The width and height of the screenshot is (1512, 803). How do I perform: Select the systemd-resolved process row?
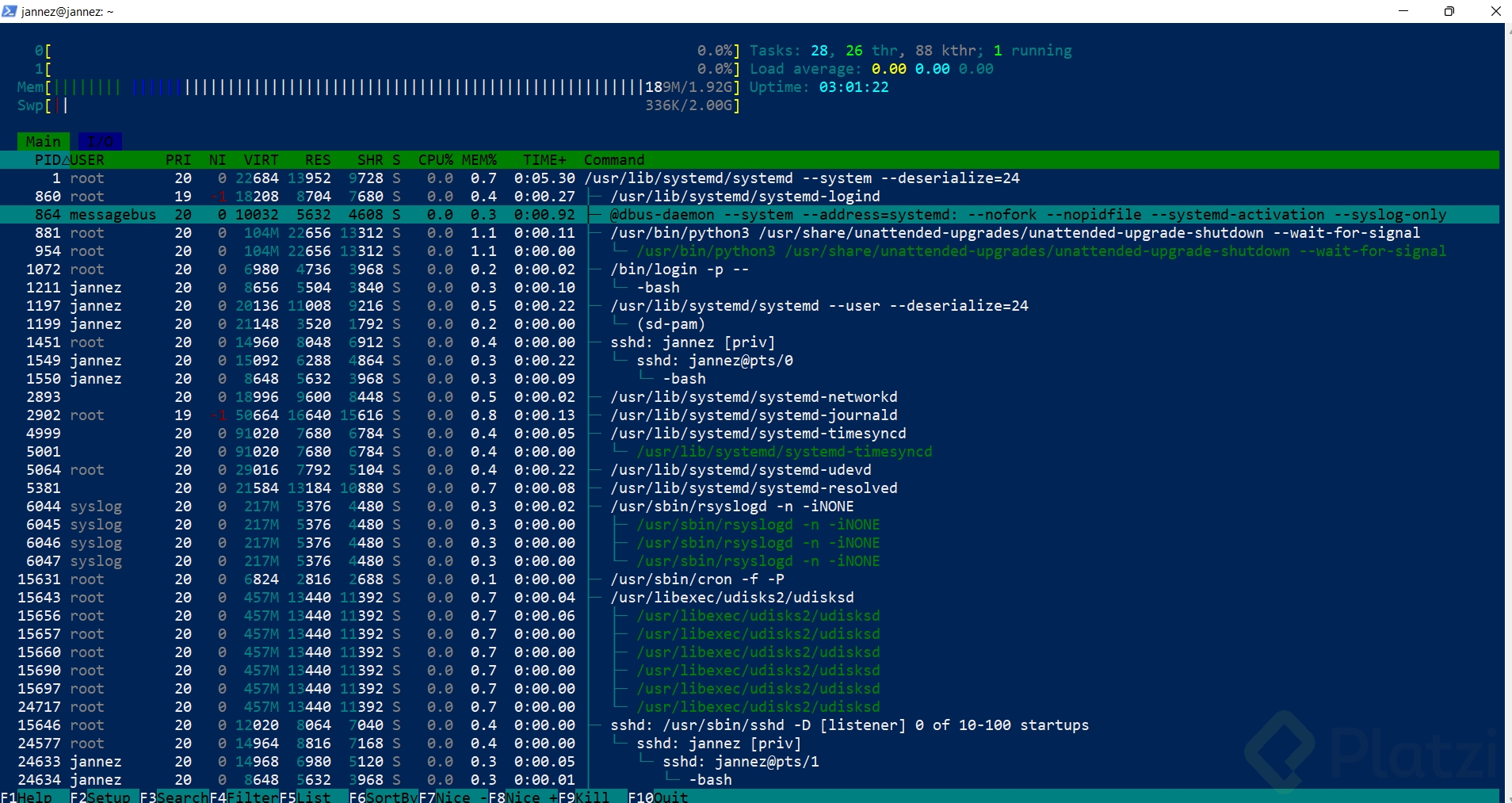[x=750, y=488]
